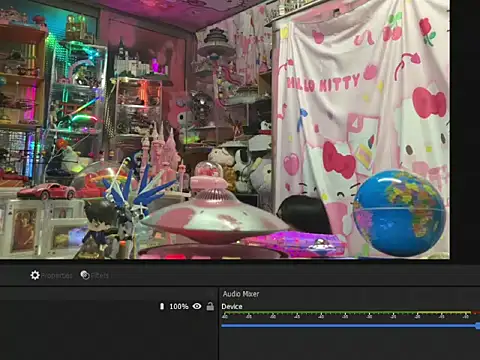The height and width of the screenshot is (360, 480).
Task: Toggle the source lock icon
Action: coord(210,306)
